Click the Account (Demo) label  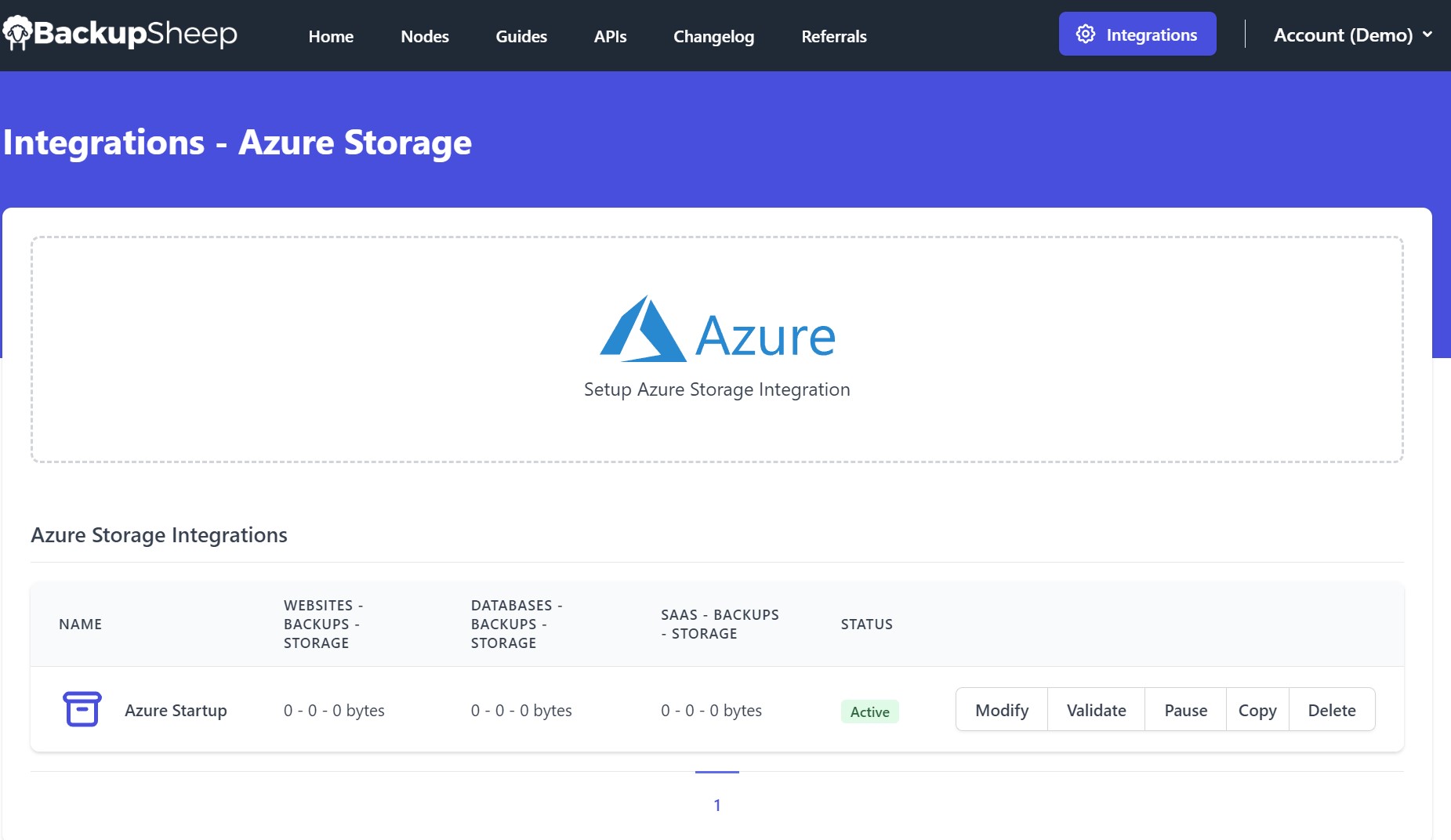(1343, 34)
